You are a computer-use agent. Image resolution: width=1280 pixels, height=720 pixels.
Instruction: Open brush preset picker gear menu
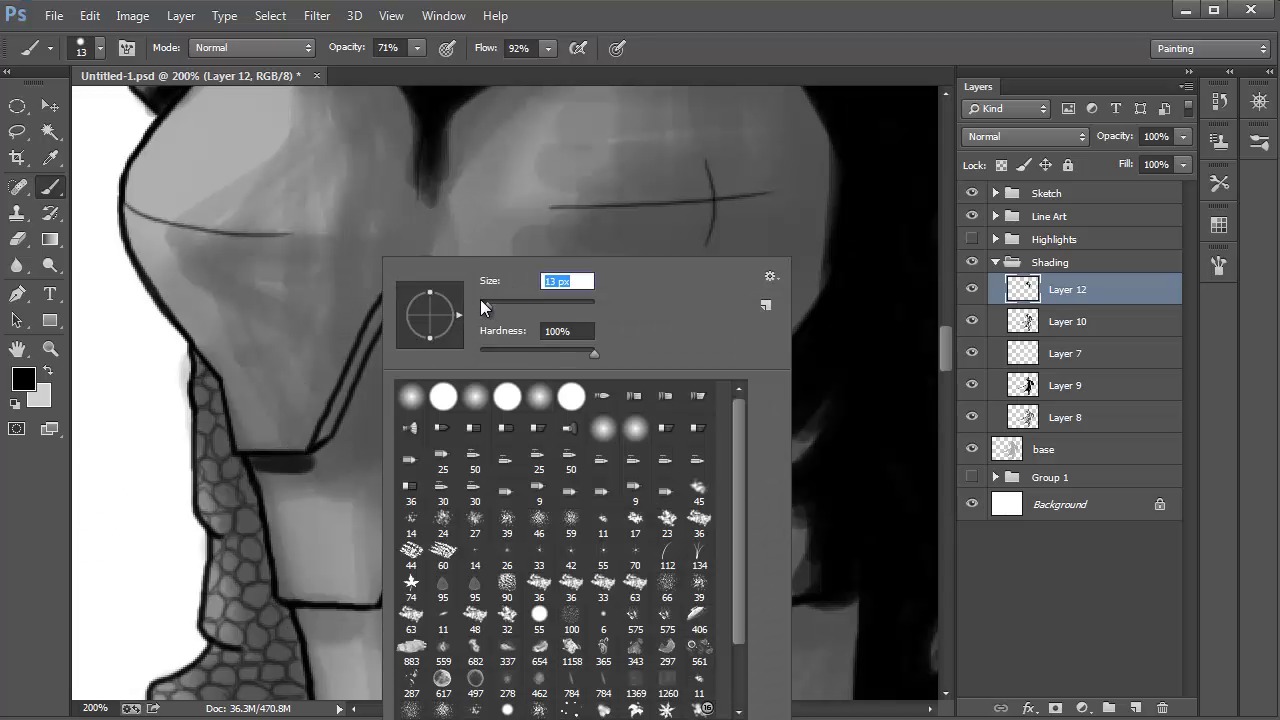(770, 277)
